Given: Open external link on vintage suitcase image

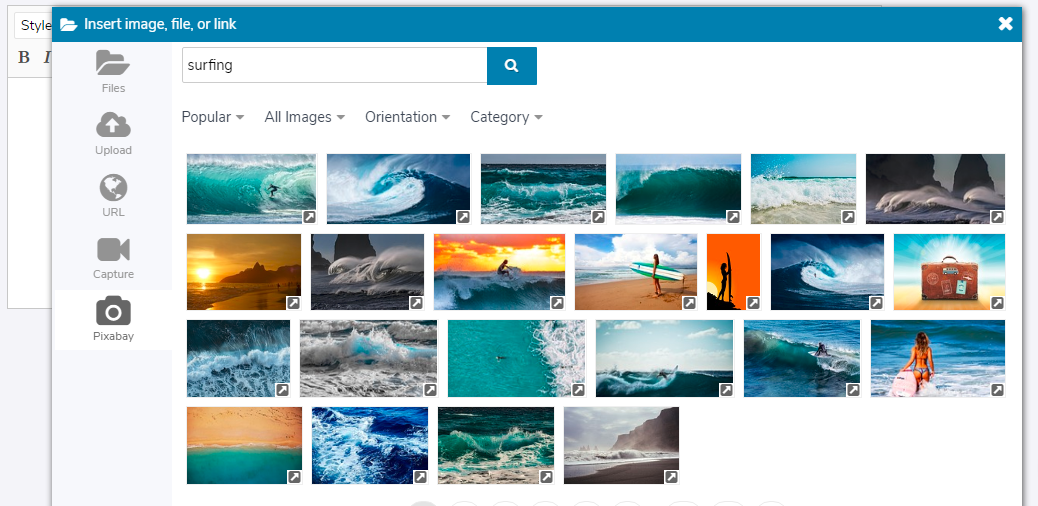Looking at the screenshot, I should [998, 303].
